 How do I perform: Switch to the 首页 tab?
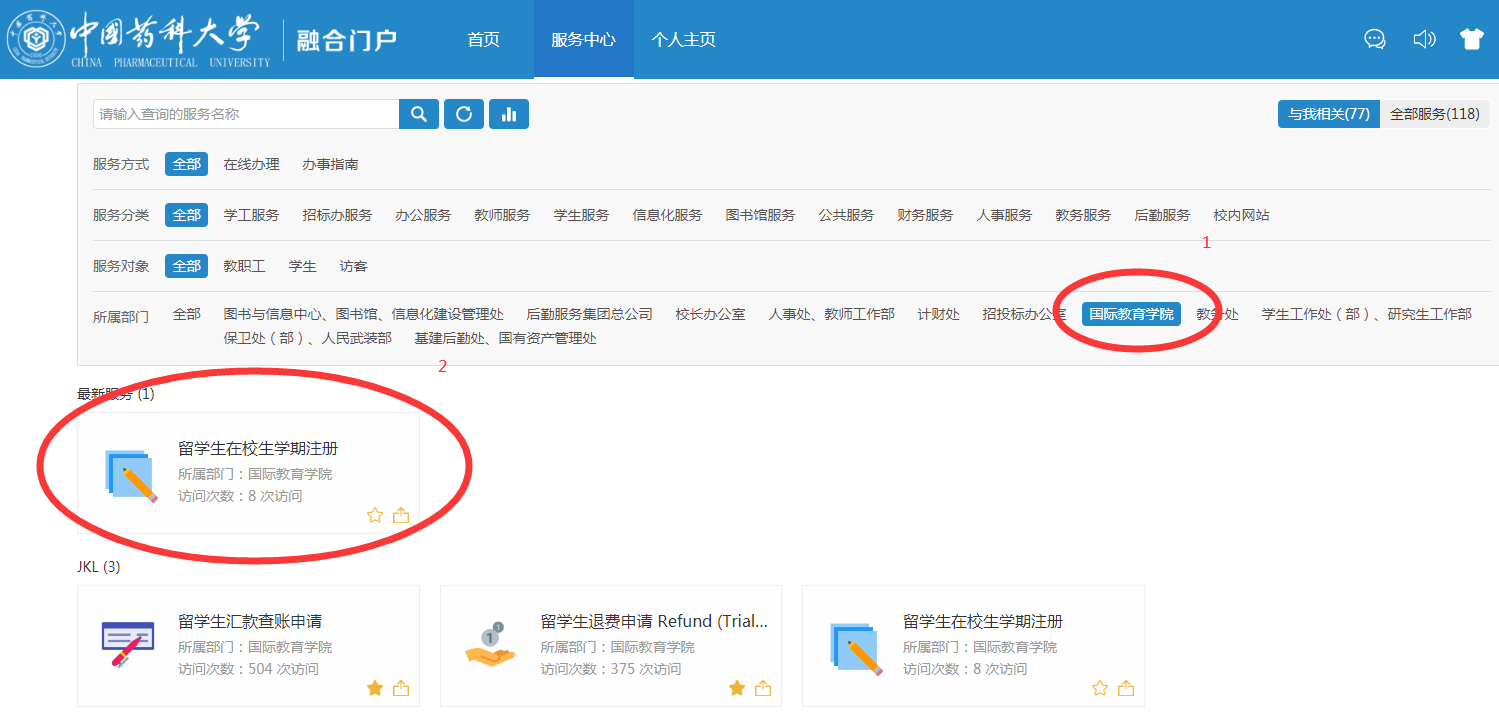[483, 40]
